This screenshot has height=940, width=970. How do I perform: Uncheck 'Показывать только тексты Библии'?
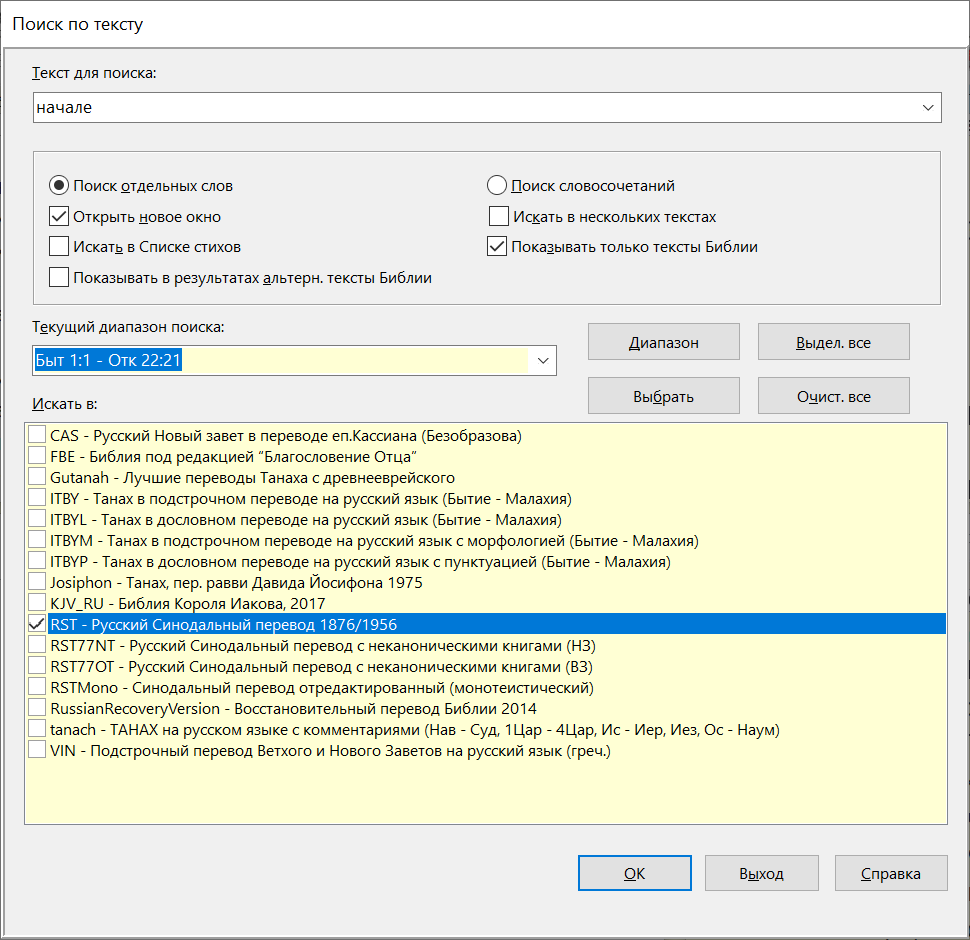[497, 246]
